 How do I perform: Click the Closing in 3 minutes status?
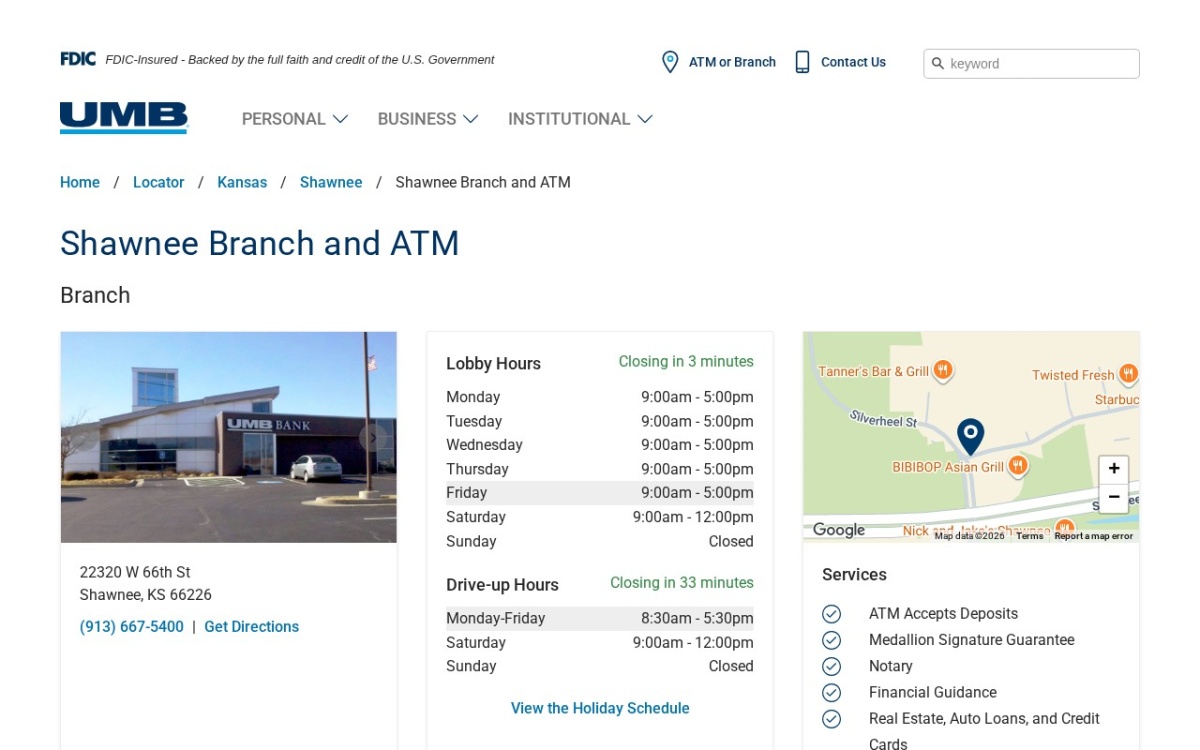tap(686, 362)
